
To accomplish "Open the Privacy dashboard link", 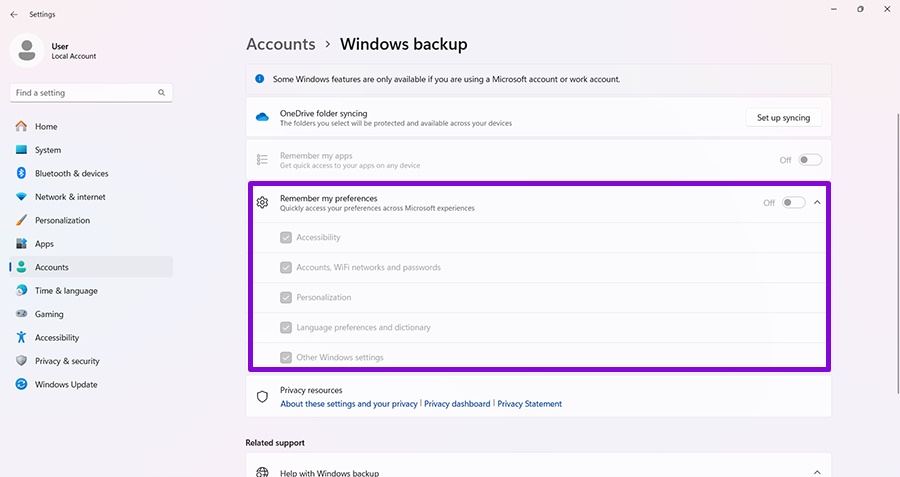I will pos(457,404).
